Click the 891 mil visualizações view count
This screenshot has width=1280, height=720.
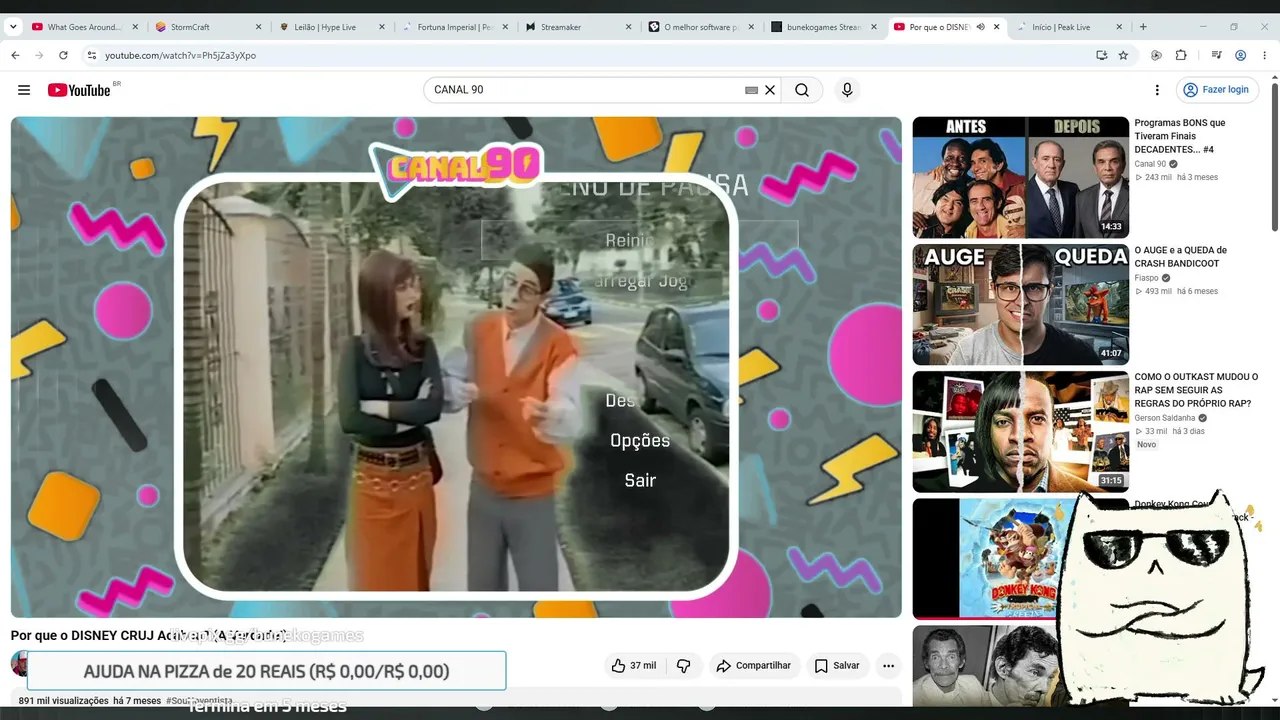pyautogui.click(x=63, y=701)
